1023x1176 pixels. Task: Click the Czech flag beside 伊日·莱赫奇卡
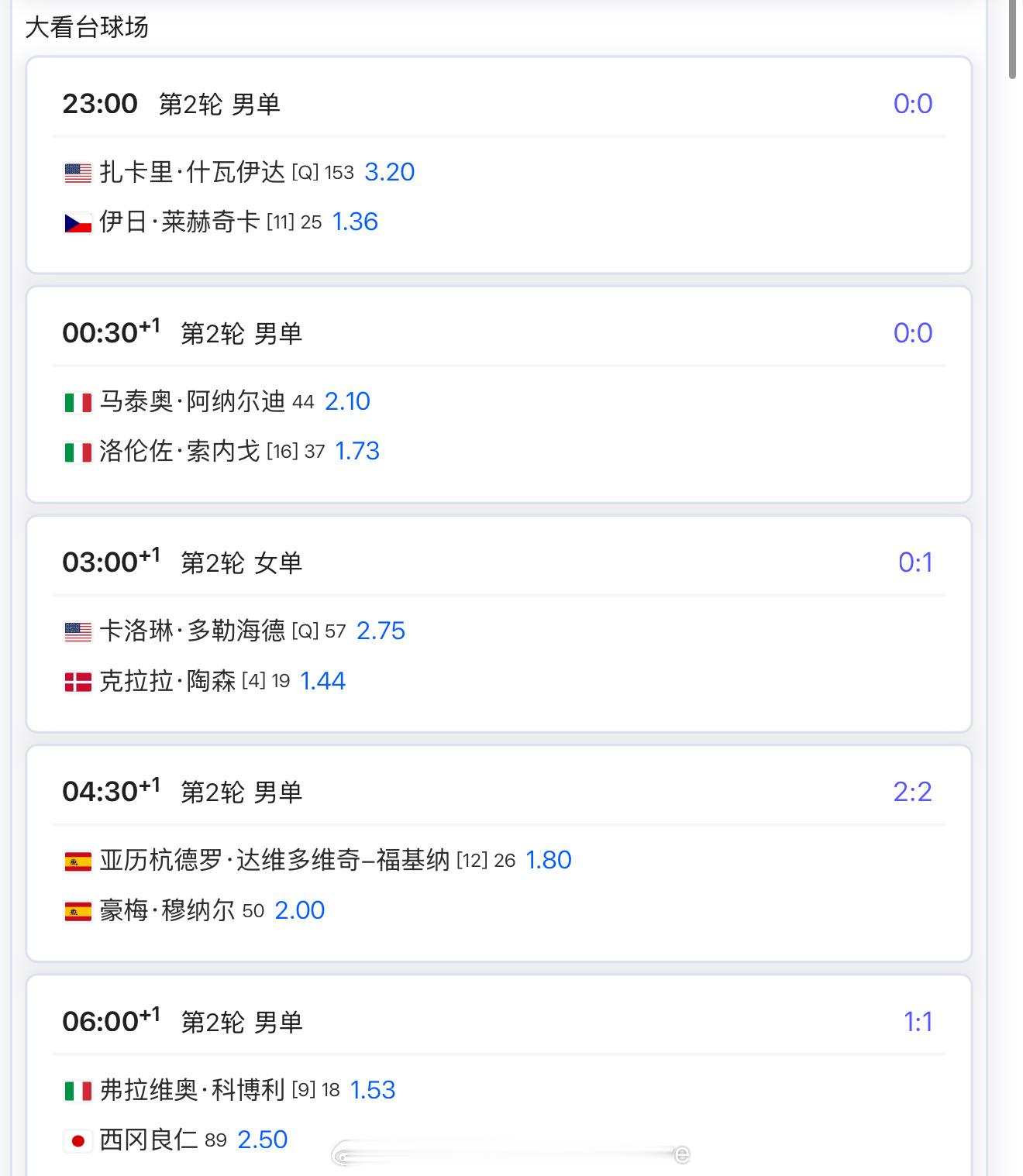pos(77,223)
